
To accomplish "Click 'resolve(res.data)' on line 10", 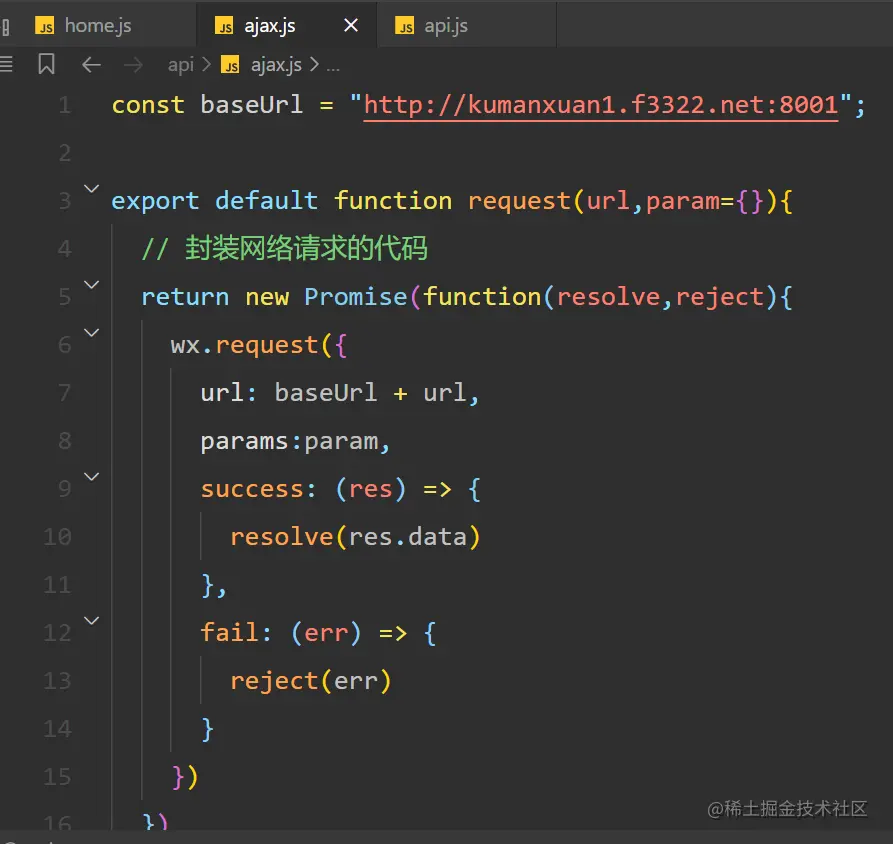I will (x=356, y=537).
